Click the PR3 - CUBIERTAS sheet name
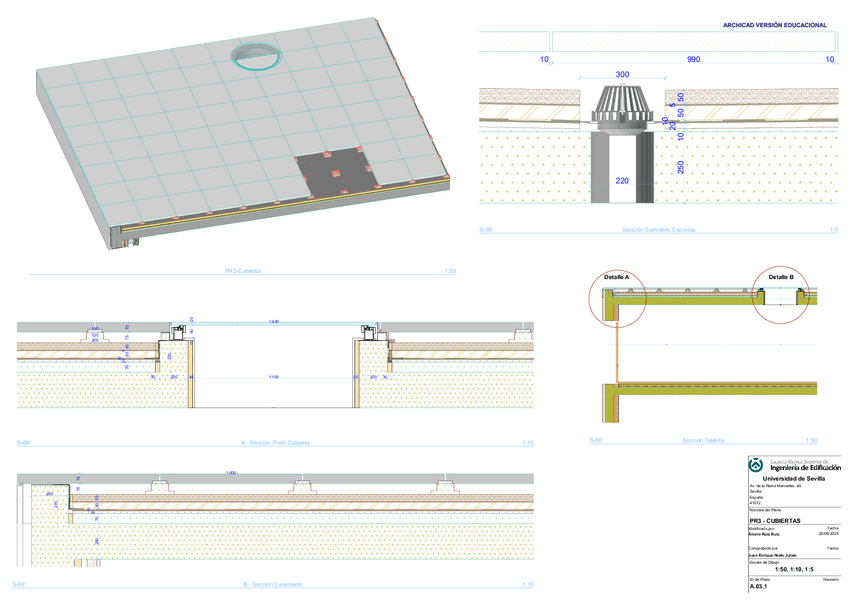Image resolution: width=848 pixels, height=600 pixels. tap(781, 521)
